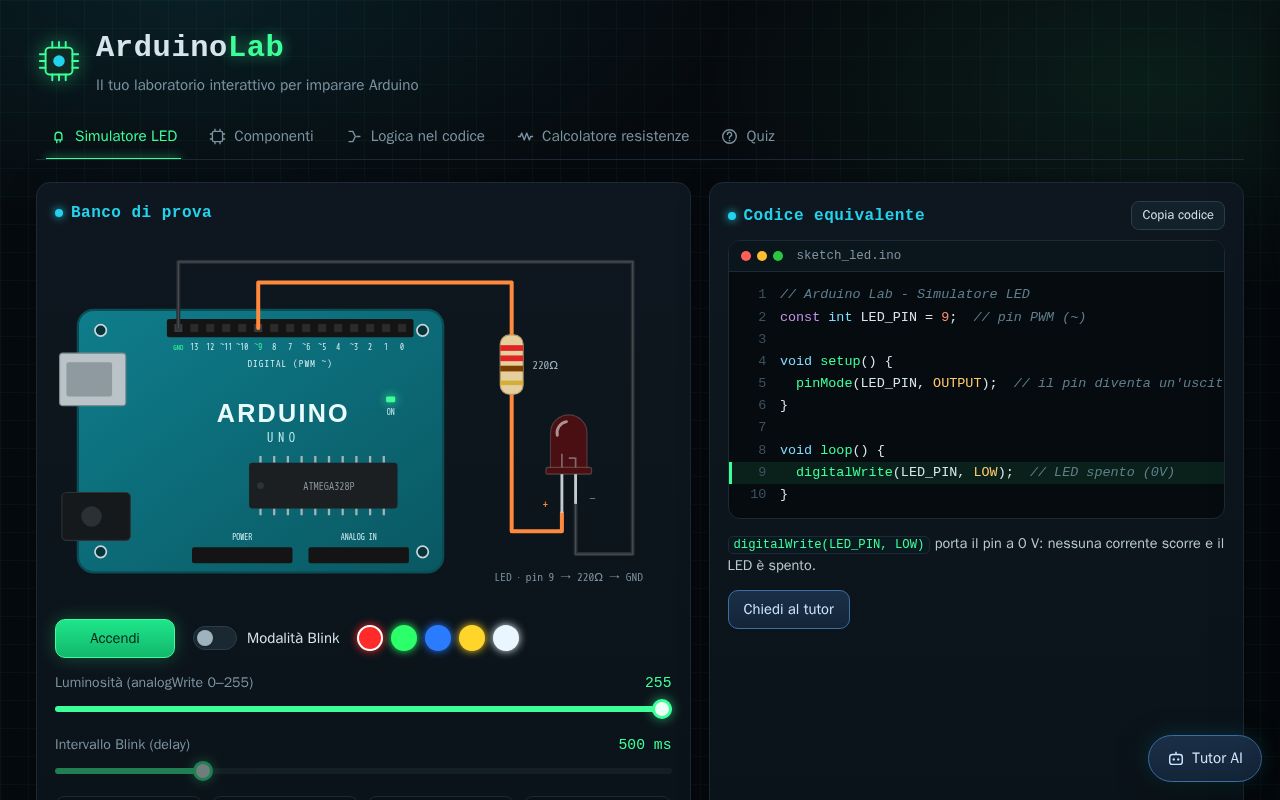
Task: Click the Copia codice button
Action: [1178, 215]
